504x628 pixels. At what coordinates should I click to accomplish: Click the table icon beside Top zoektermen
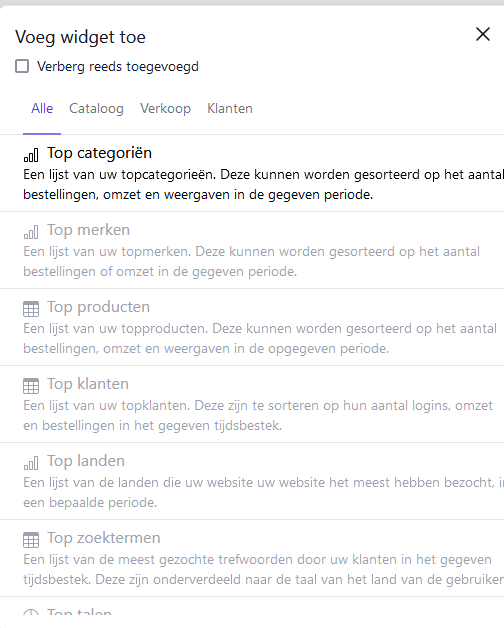(31, 540)
